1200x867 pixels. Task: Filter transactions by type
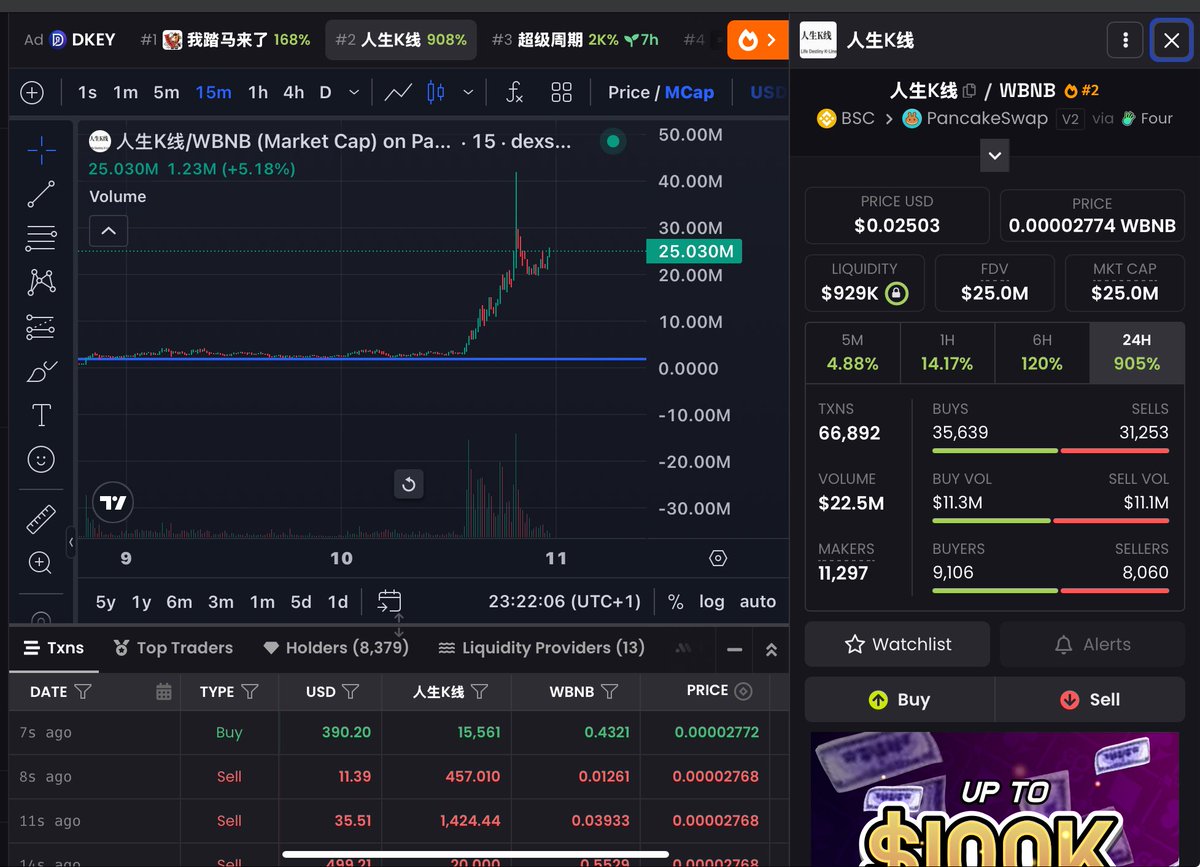point(250,691)
